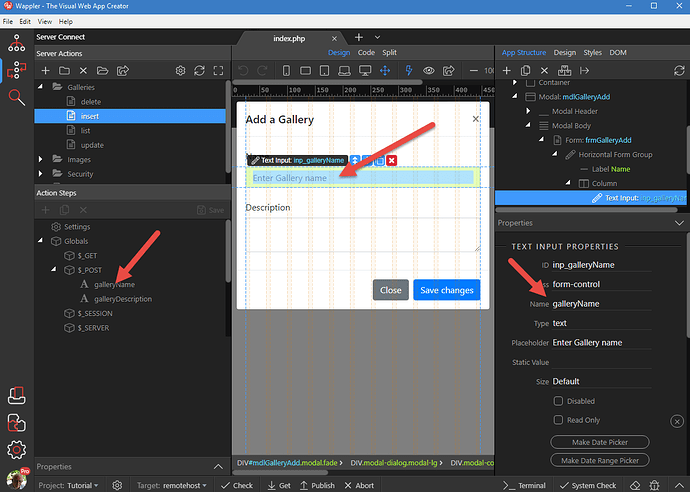Expand Server Actions panel to fullscreen
Screen dimensions: 690x492
tap(218, 70)
